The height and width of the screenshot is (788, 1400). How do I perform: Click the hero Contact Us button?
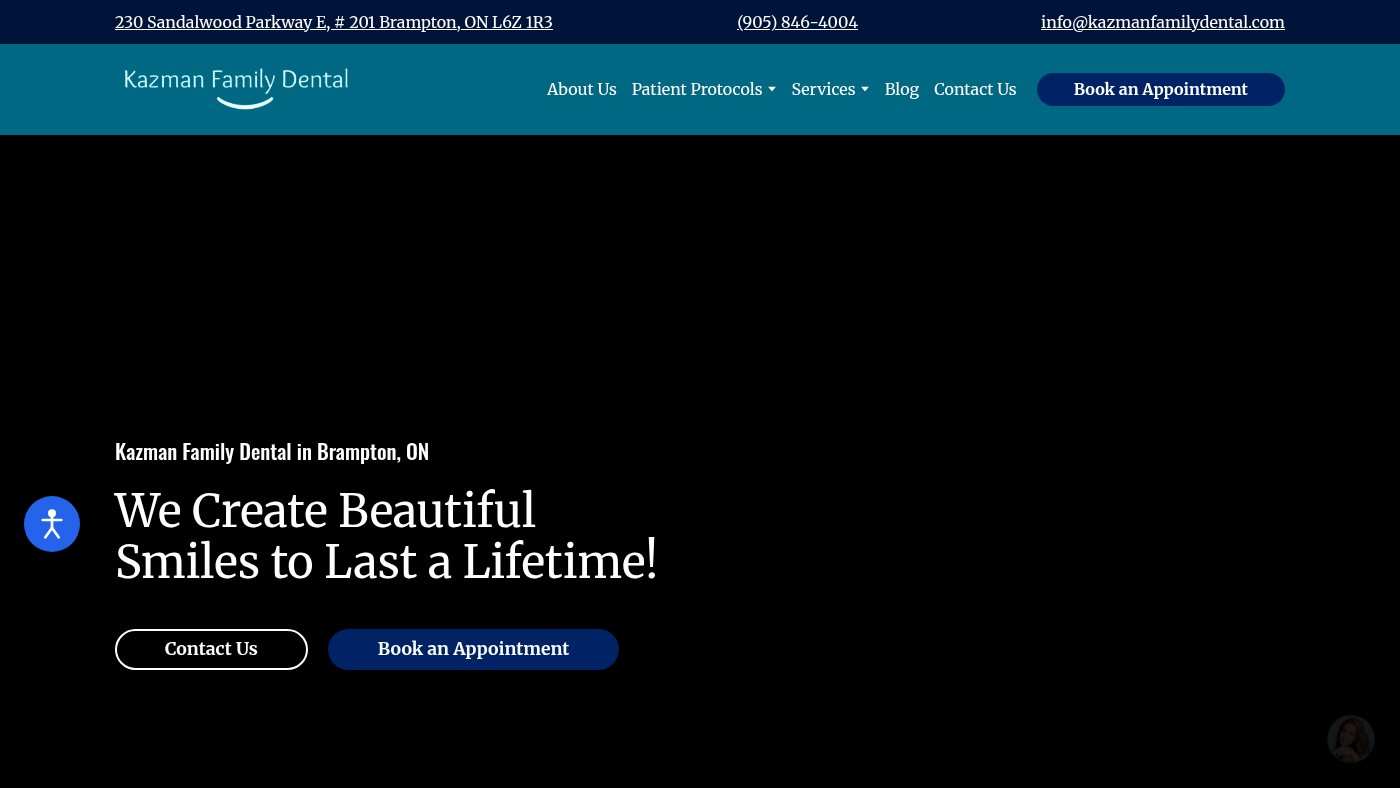tap(211, 649)
